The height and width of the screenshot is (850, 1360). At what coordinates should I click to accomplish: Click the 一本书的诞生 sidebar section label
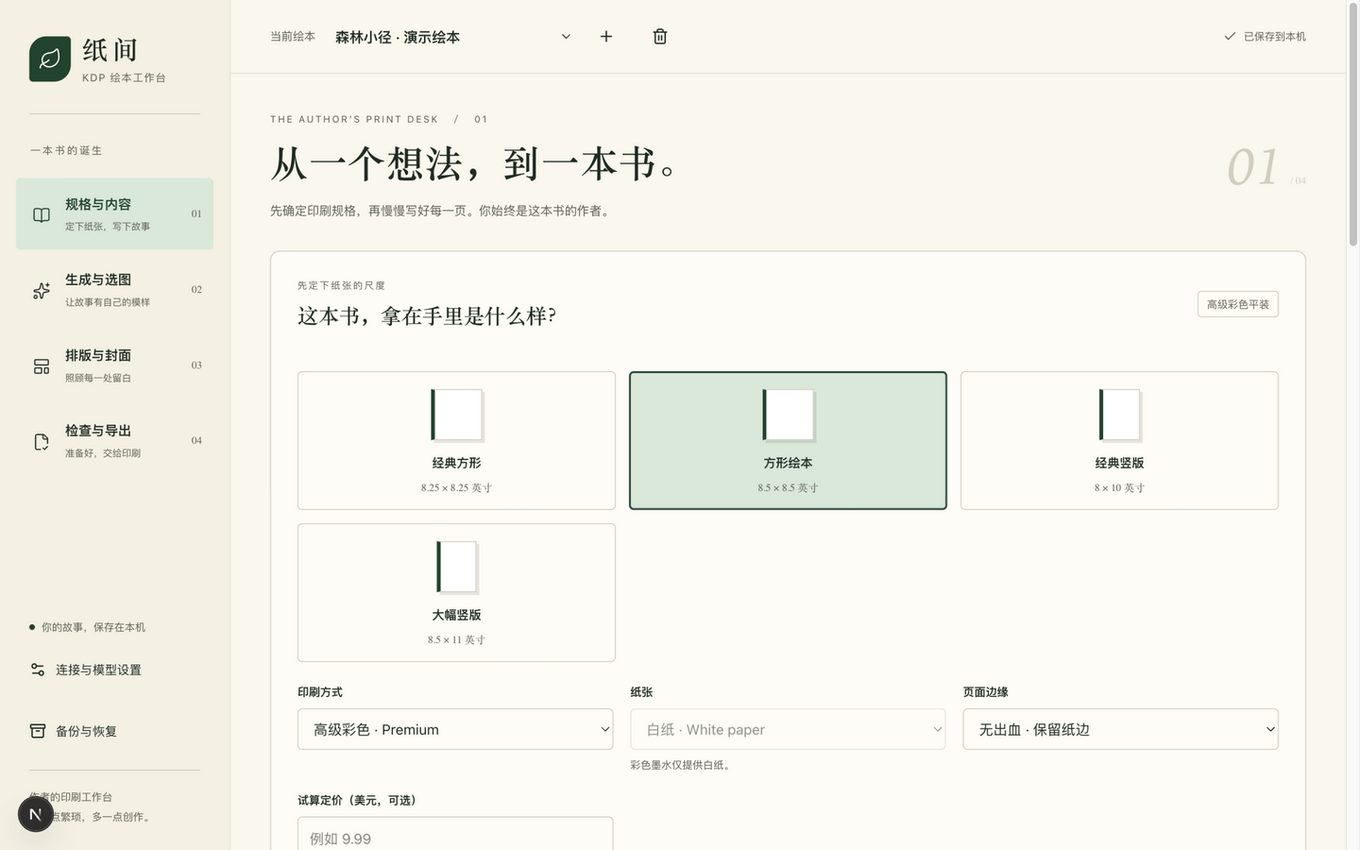pyautogui.click(x=66, y=150)
